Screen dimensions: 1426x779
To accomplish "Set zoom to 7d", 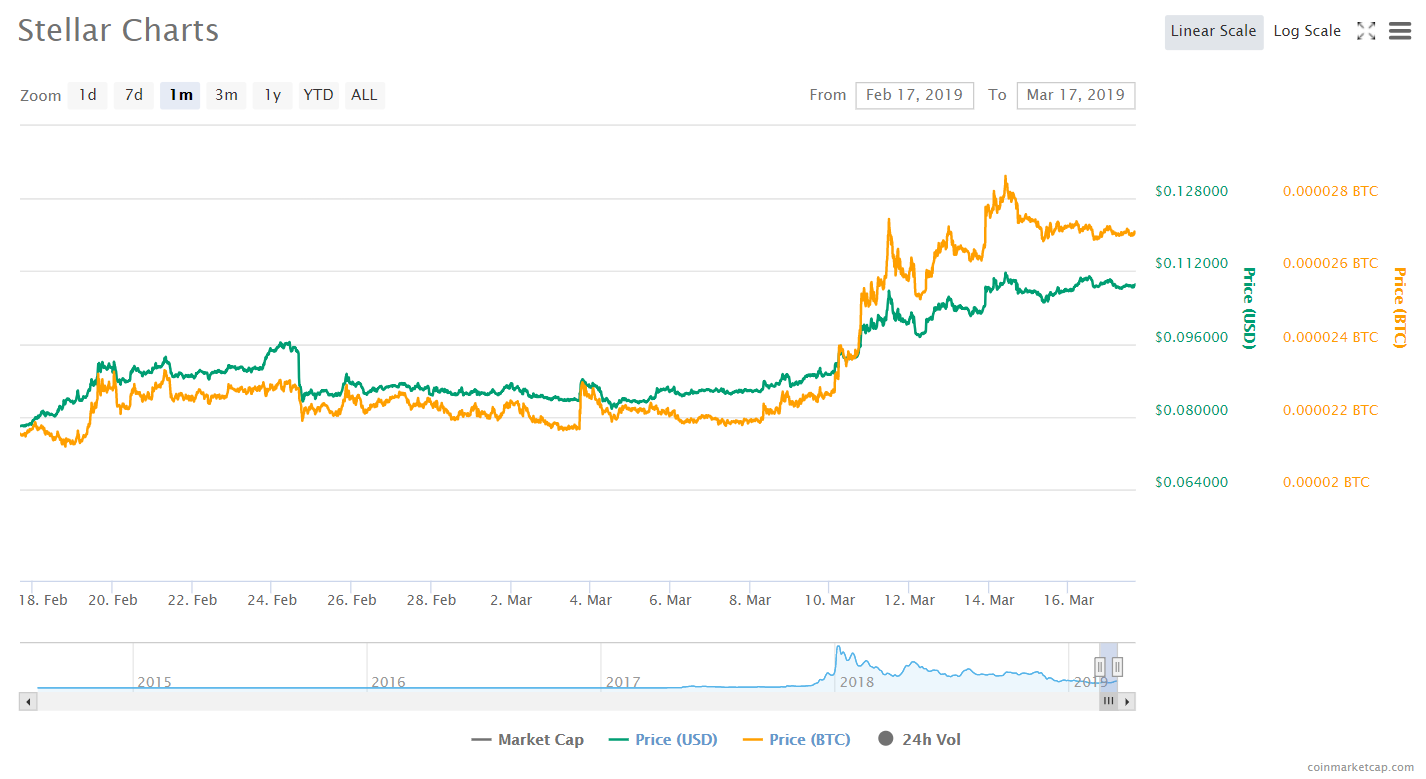I will 134,95.
